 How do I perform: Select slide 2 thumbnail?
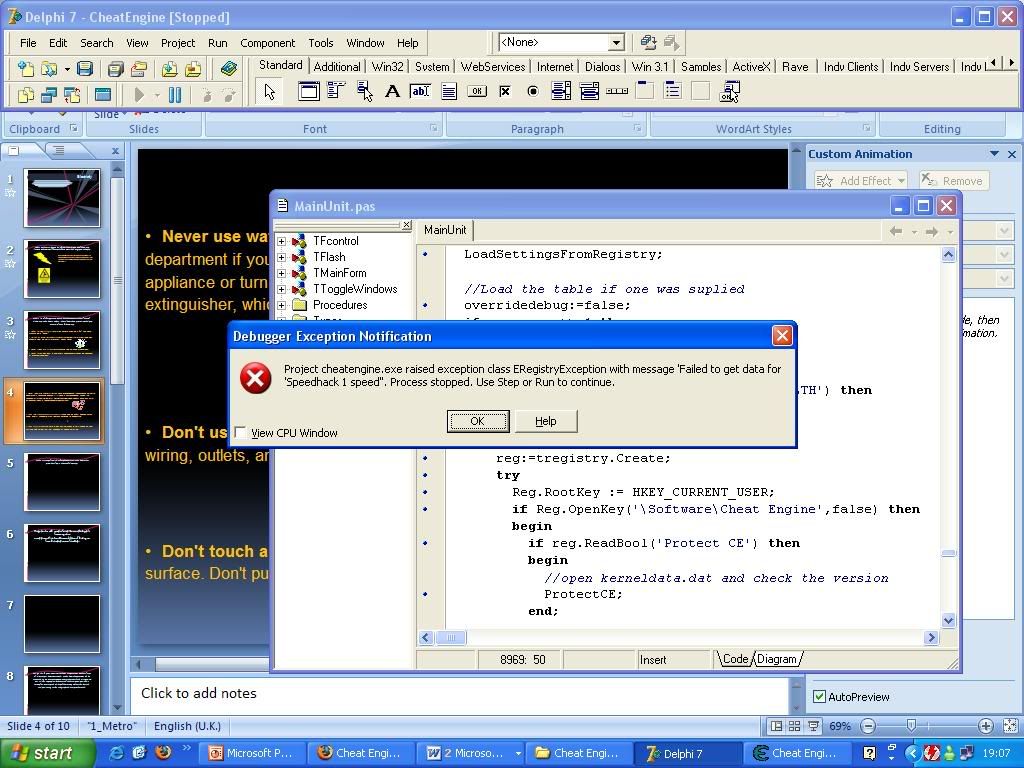[62, 268]
